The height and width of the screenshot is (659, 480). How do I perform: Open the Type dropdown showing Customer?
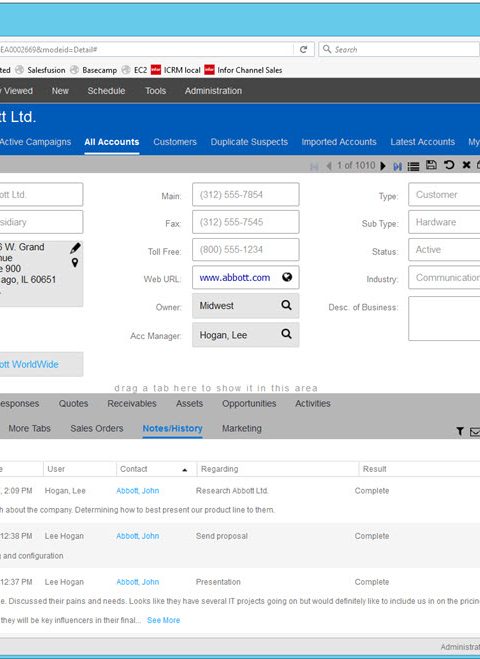444,195
